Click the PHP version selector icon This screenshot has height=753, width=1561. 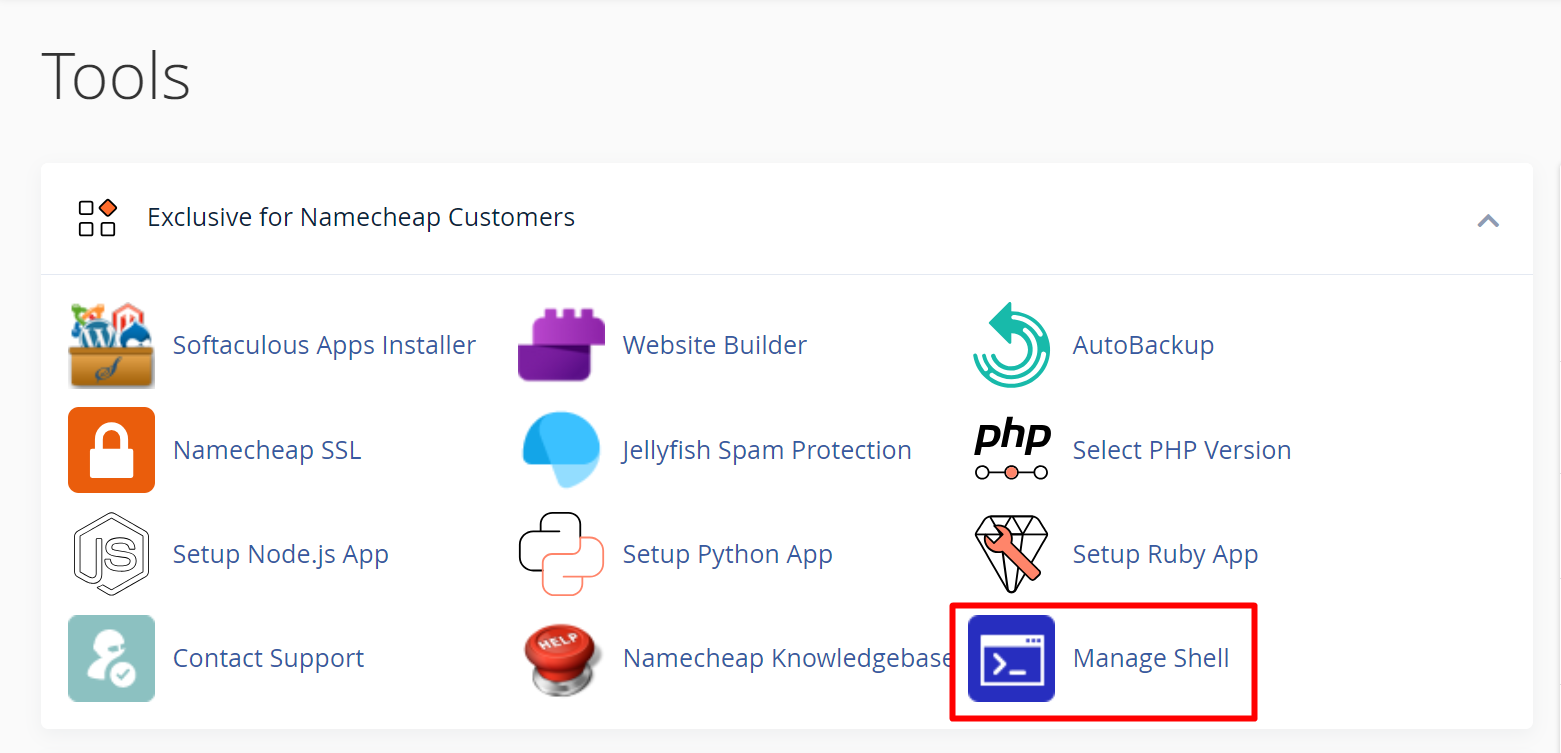[1011, 450]
